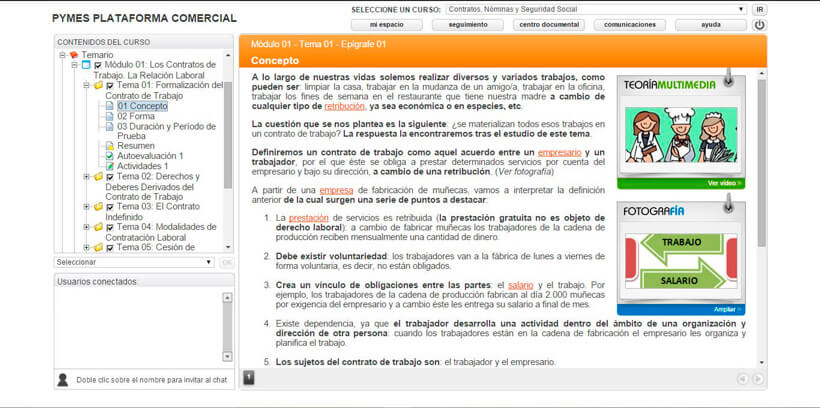Viewport: 820px width, 408px height.
Task: Click the power/logout icon
Action: point(759,25)
